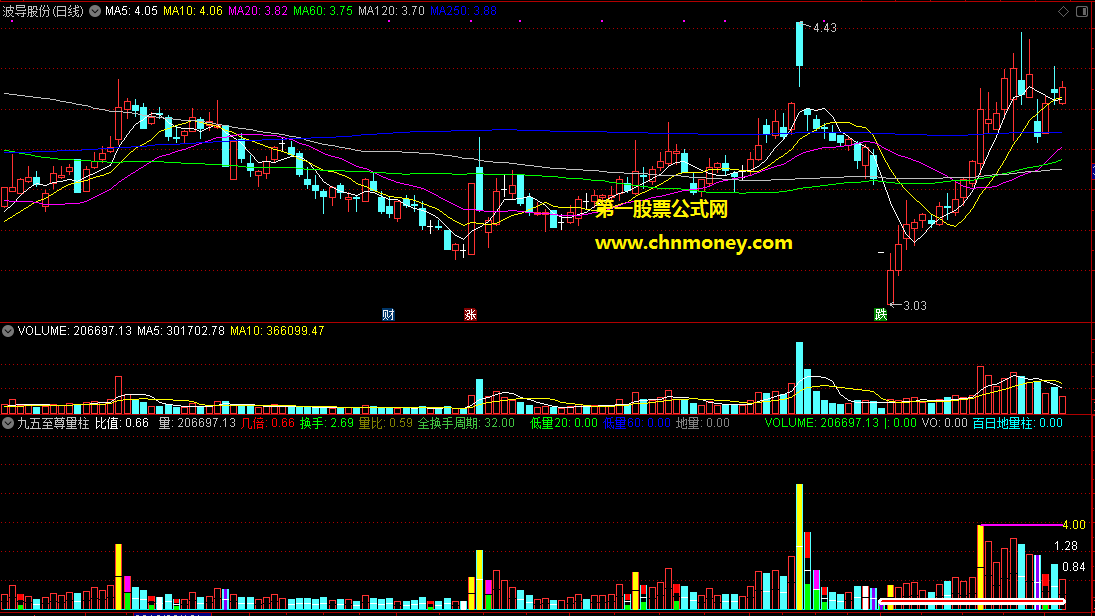
Task: Click the 量比: 0.59 value
Action: (385, 423)
